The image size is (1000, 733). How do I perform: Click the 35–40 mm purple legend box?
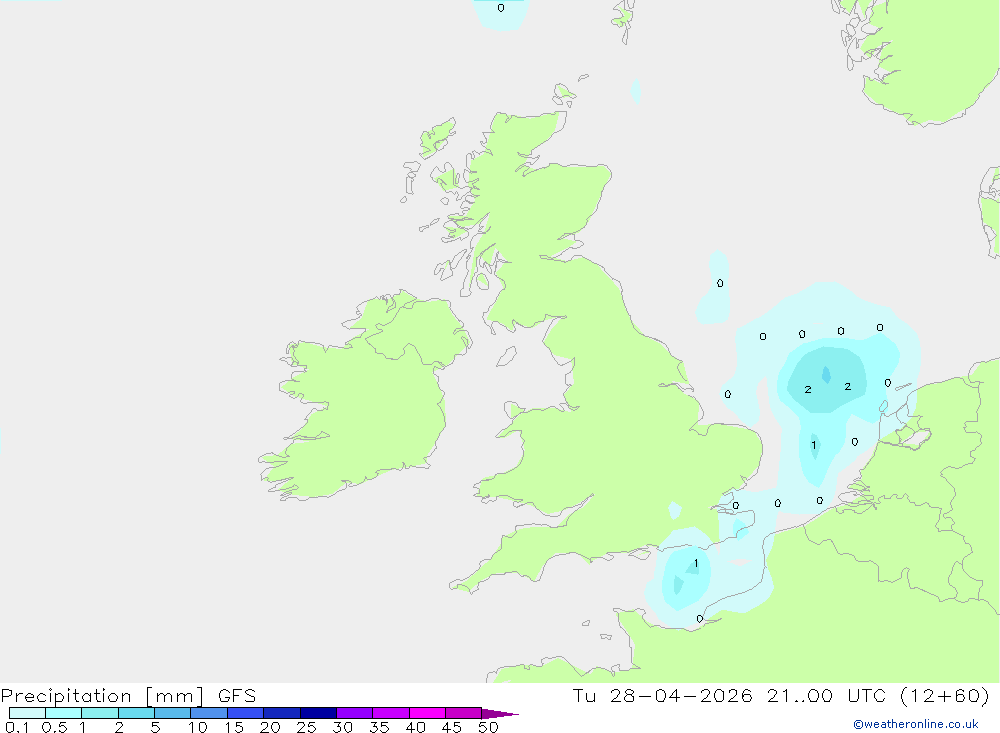pos(391,713)
